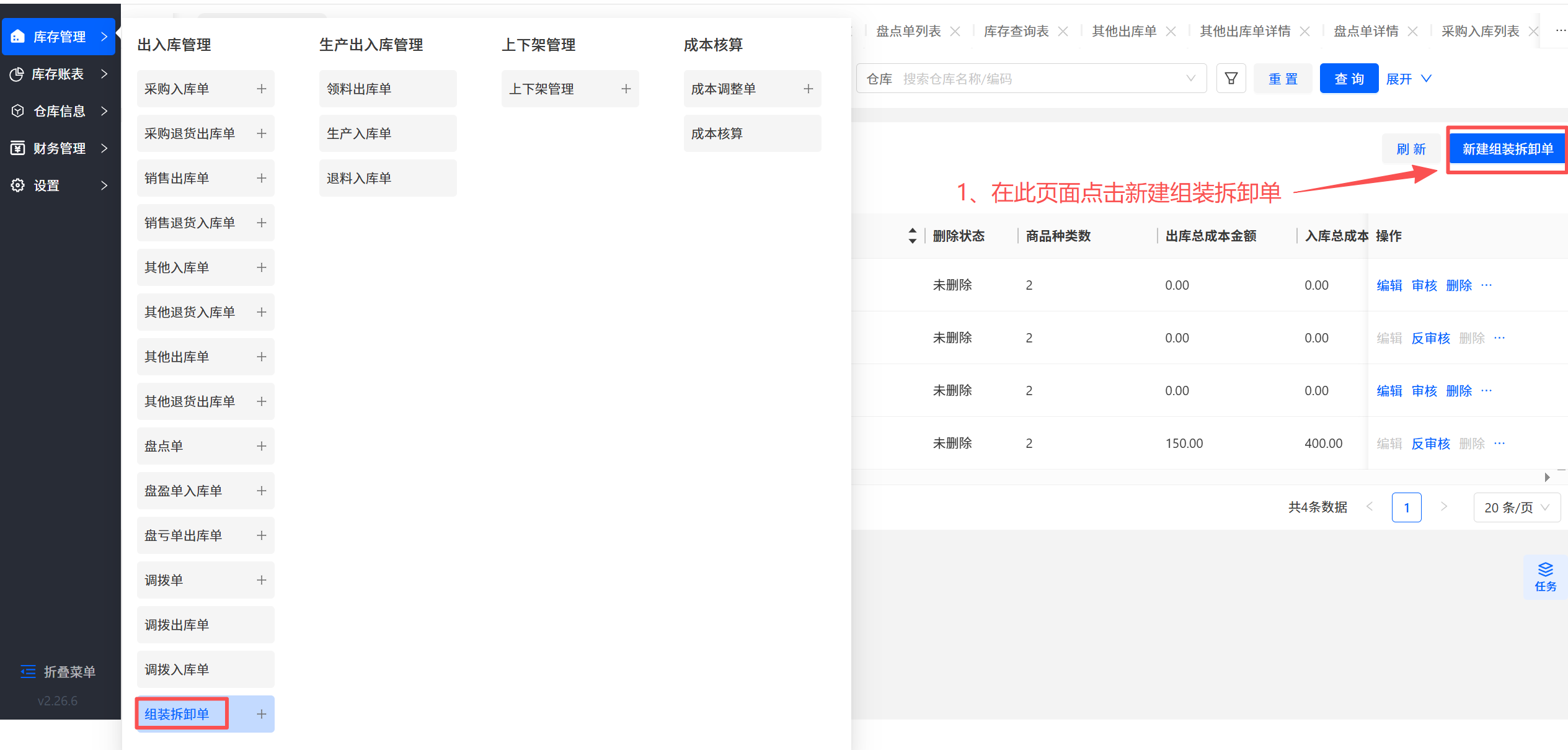Switch to the 库存查询表 tab
Image resolution: width=1568 pixels, height=750 pixels.
1016,31
